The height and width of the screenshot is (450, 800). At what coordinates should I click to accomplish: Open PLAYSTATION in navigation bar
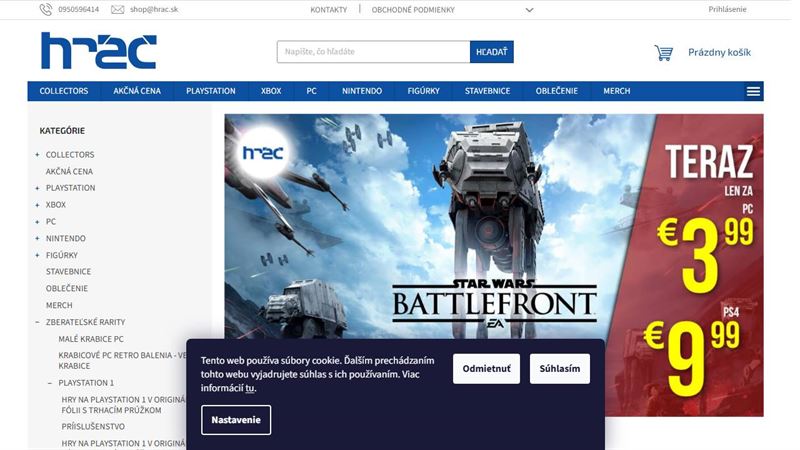tap(211, 91)
